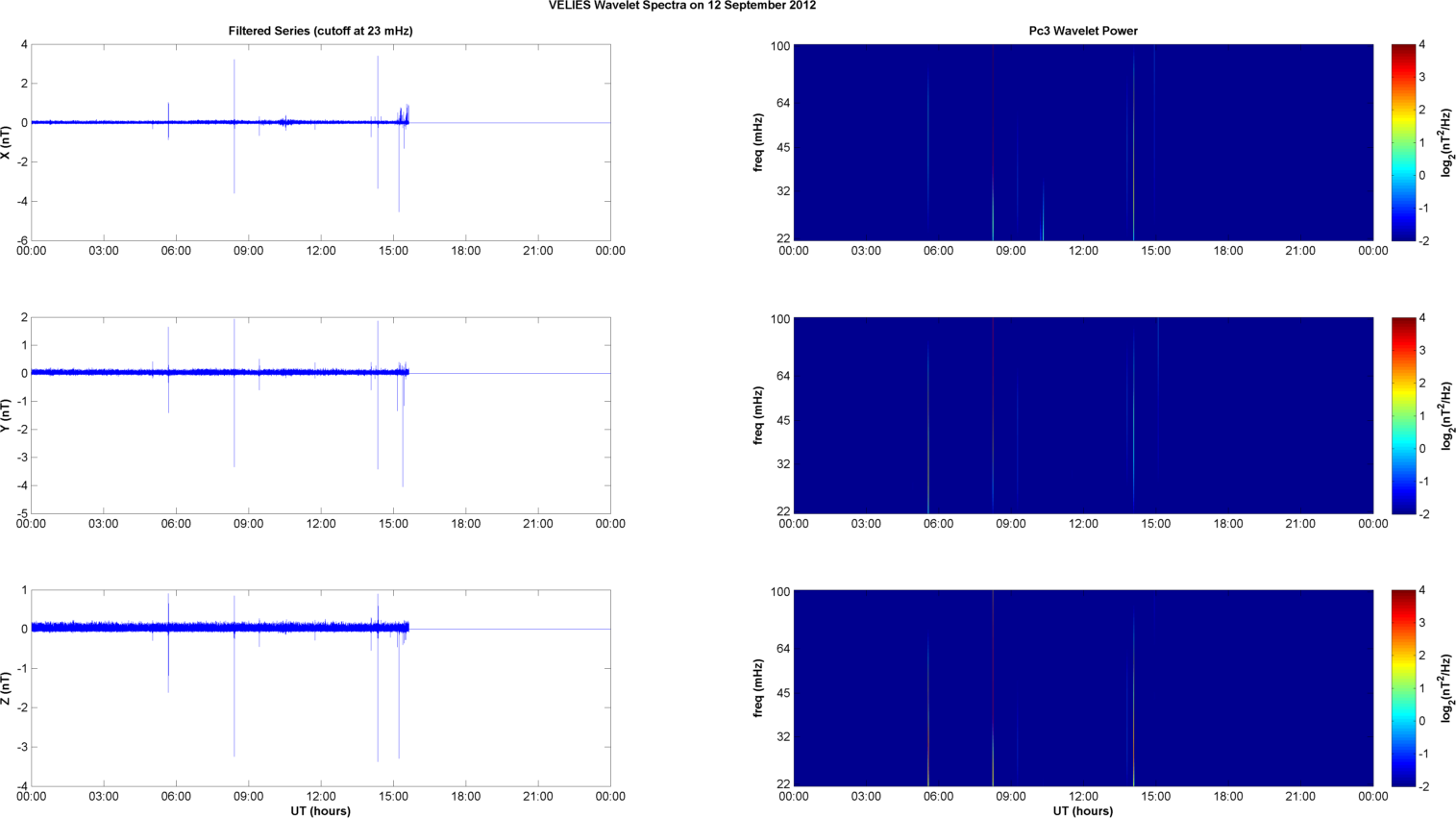Click 'UT (hours)' label under the Z series plot
Viewport: 1456px width, 818px height.
click(320, 811)
